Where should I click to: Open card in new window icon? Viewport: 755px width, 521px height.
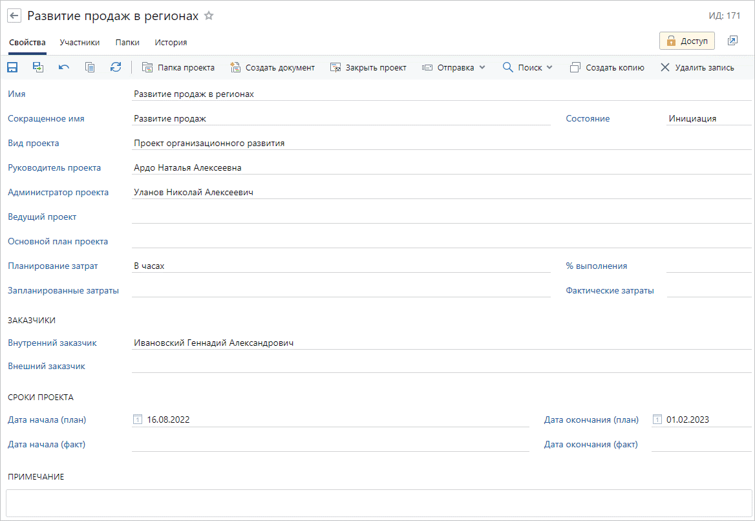tap(733, 41)
